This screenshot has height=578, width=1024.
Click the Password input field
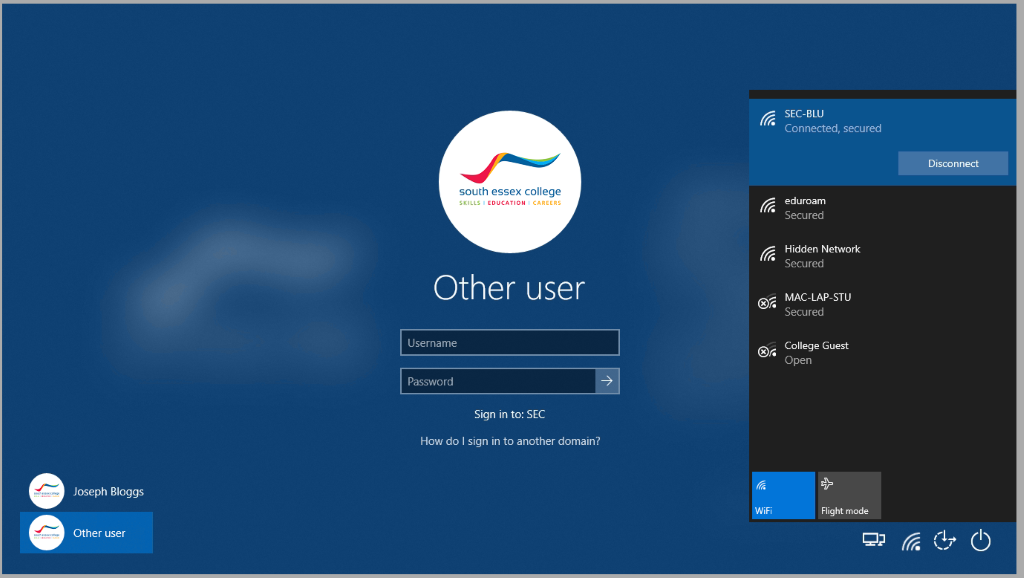498,381
